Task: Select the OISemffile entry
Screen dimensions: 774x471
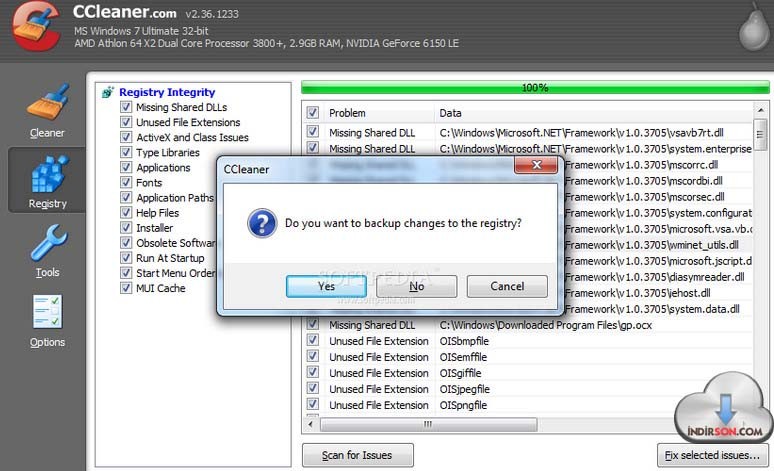Action: [x=463, y=357]
